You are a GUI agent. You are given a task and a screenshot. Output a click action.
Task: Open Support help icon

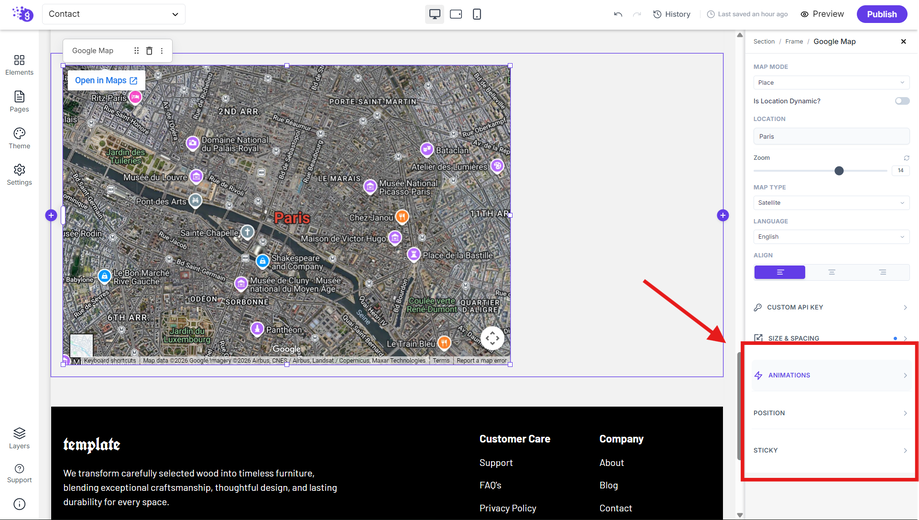(x=19, y=473)
